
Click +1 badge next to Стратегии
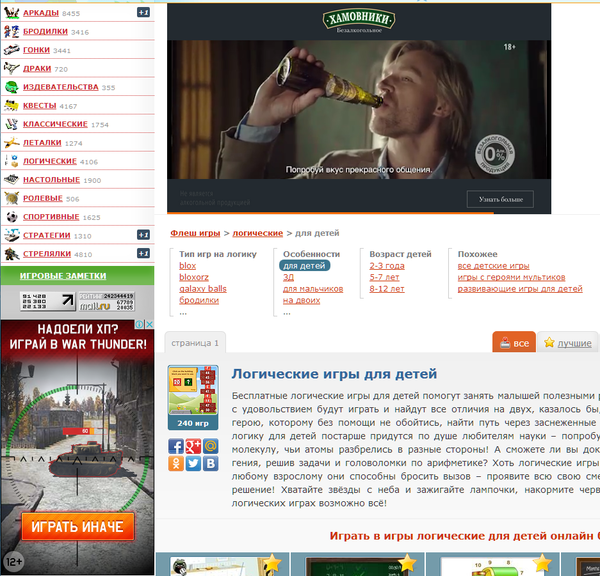(x=143, y=235)
